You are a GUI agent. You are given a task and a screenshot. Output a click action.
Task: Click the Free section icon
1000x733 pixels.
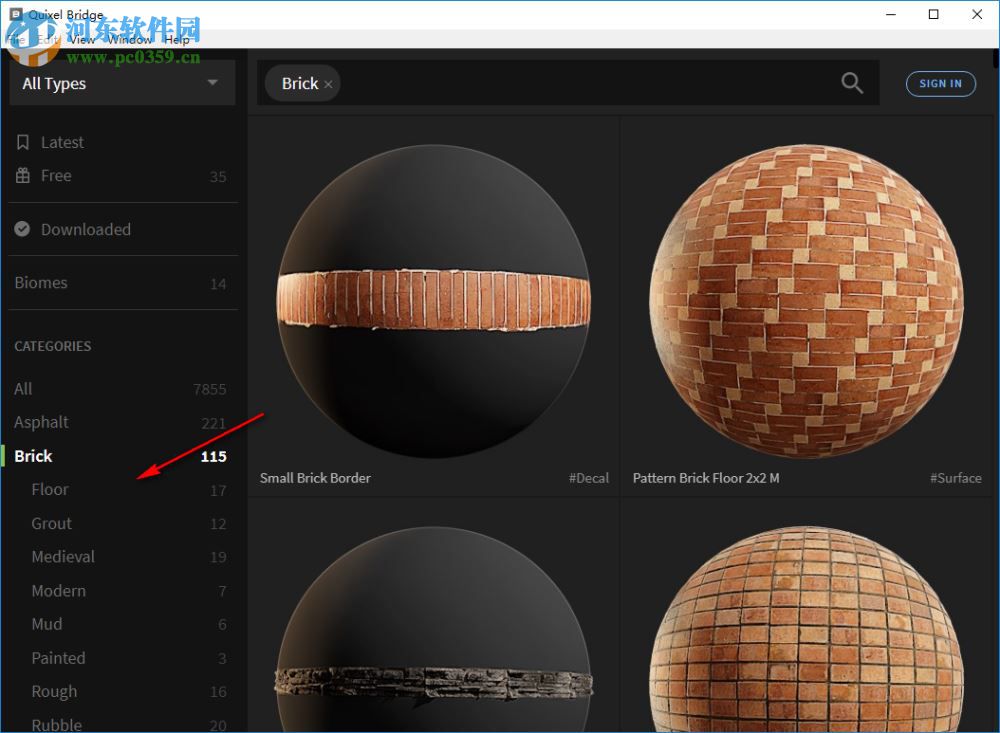click(21, 176)
